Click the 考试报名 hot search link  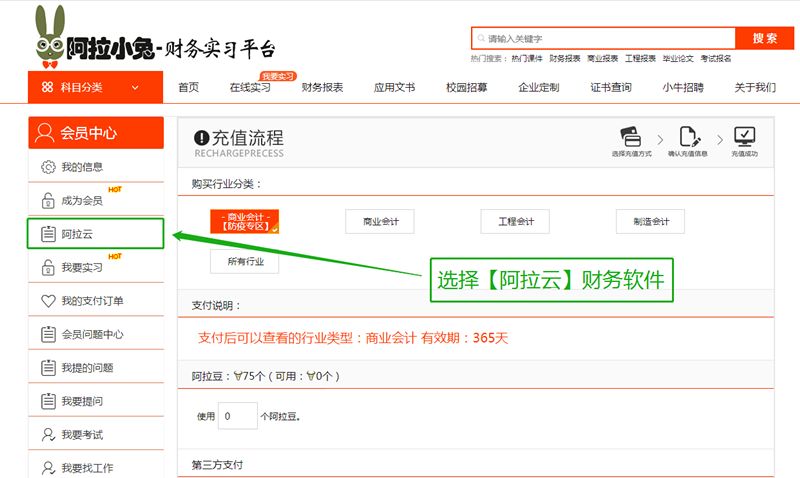pos(715,59)
